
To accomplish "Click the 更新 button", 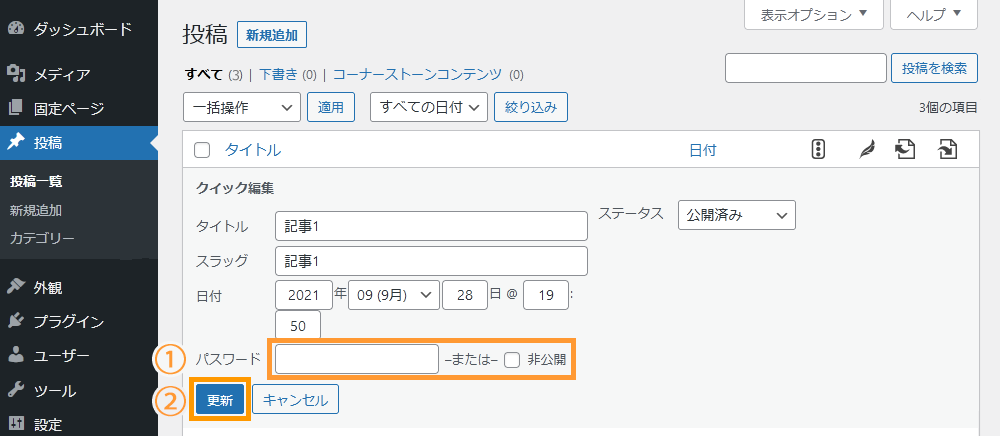I will click(220, 400).
